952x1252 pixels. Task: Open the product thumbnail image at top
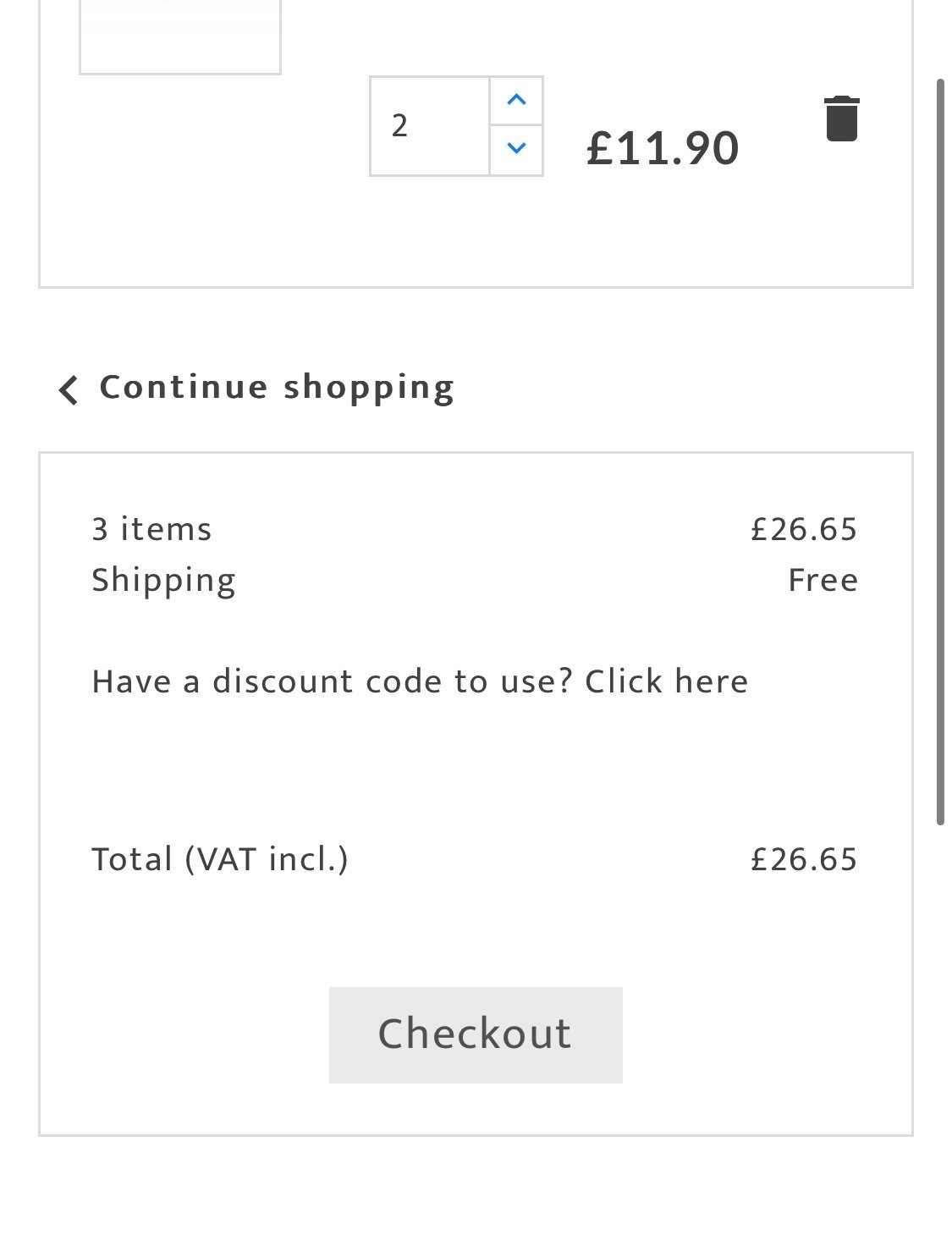coord(180,36)
